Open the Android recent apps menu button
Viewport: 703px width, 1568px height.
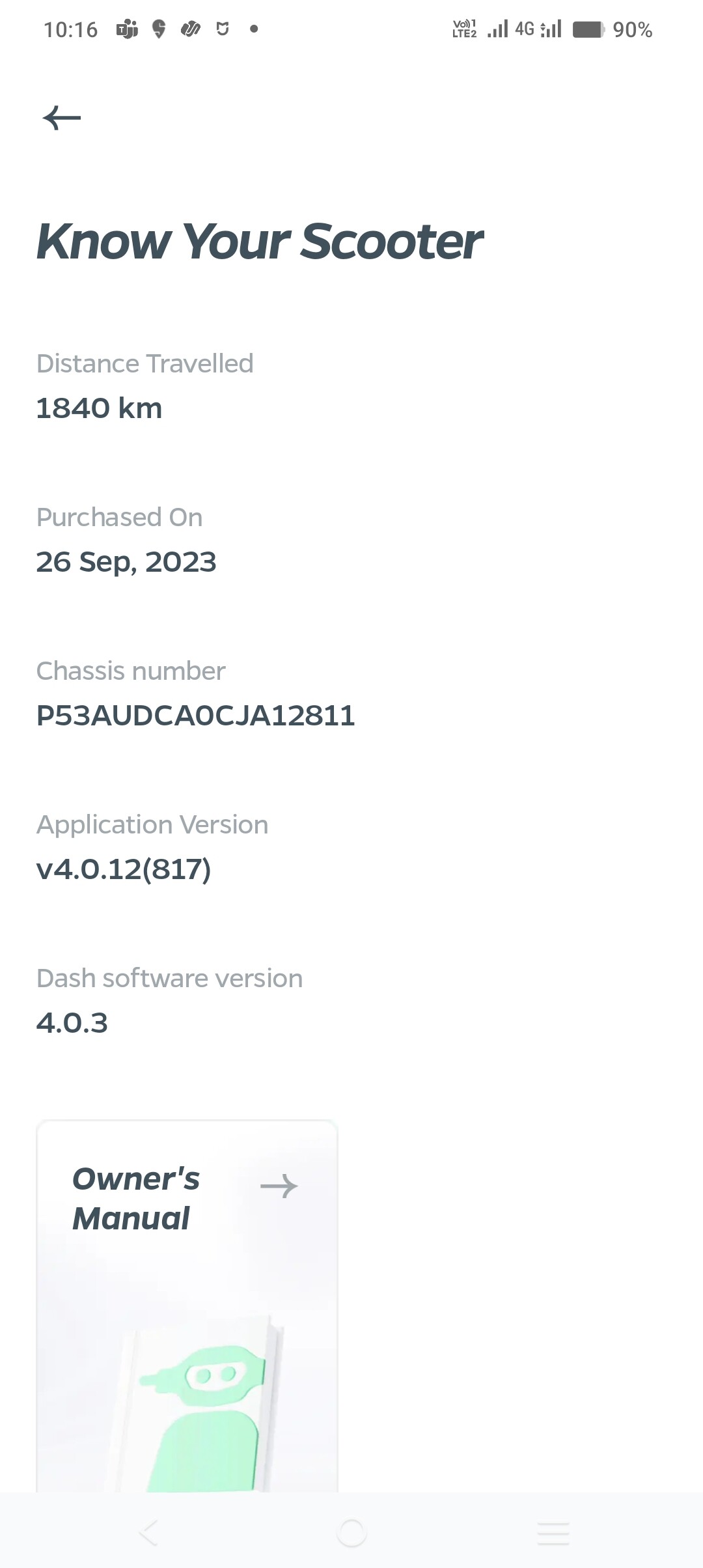(553, 1533)
